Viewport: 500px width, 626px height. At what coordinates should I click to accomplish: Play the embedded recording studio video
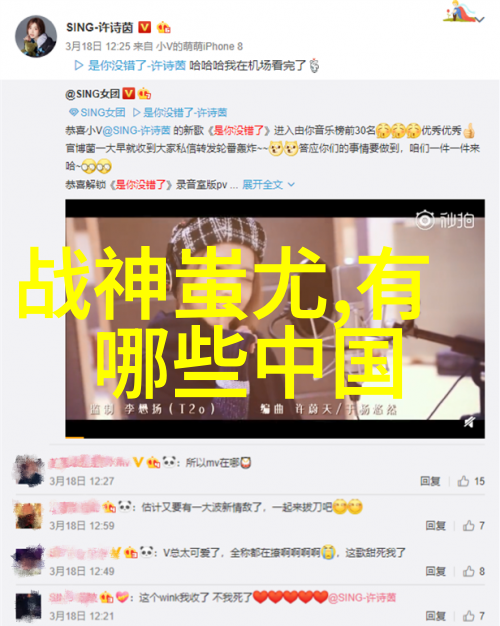click(275, 319)
